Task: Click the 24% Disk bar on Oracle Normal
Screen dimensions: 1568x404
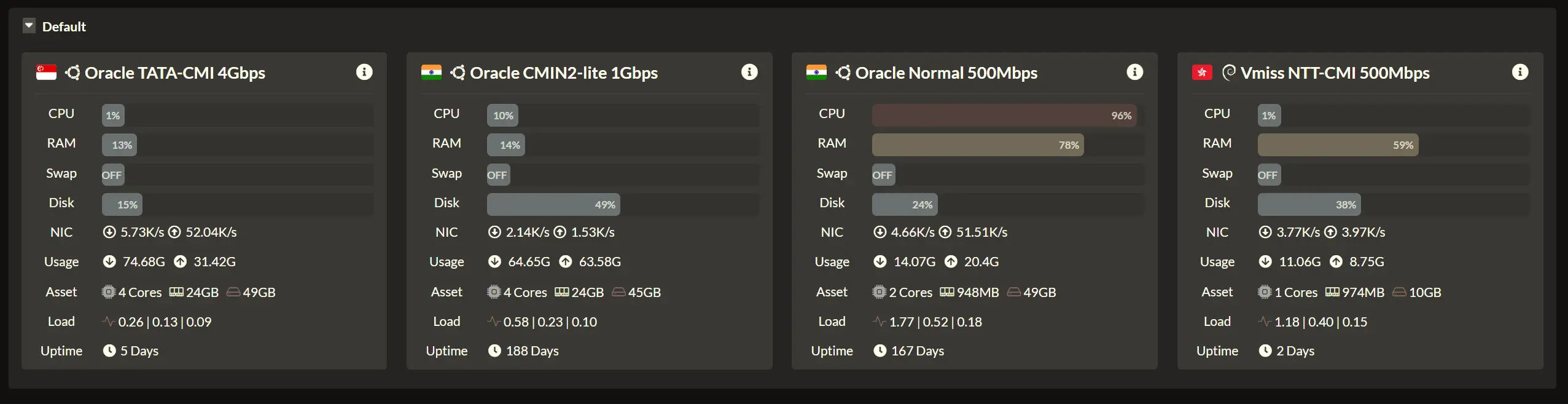Action: click(905, 204)
